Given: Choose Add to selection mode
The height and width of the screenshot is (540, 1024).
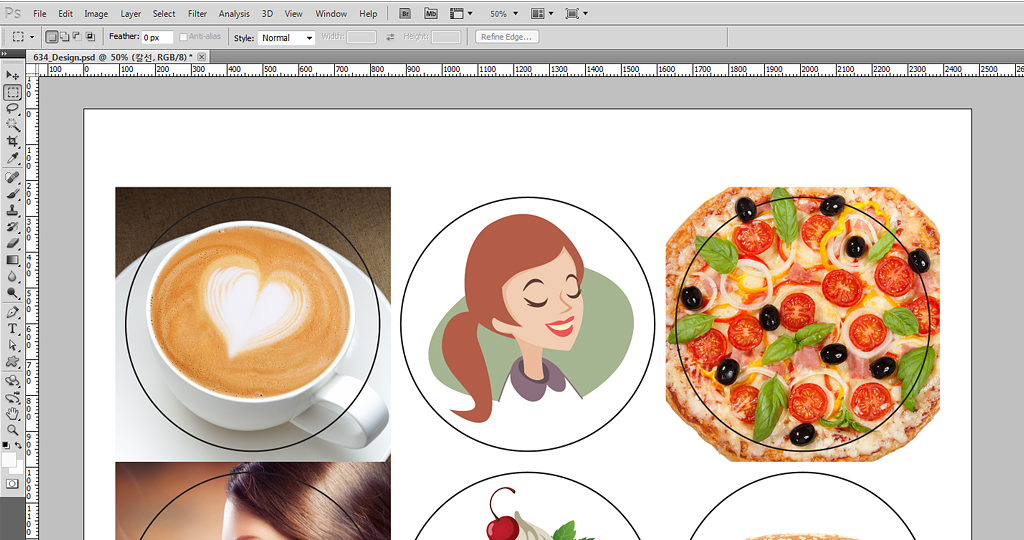Looking at the screenshot, I should click(64, 37).
